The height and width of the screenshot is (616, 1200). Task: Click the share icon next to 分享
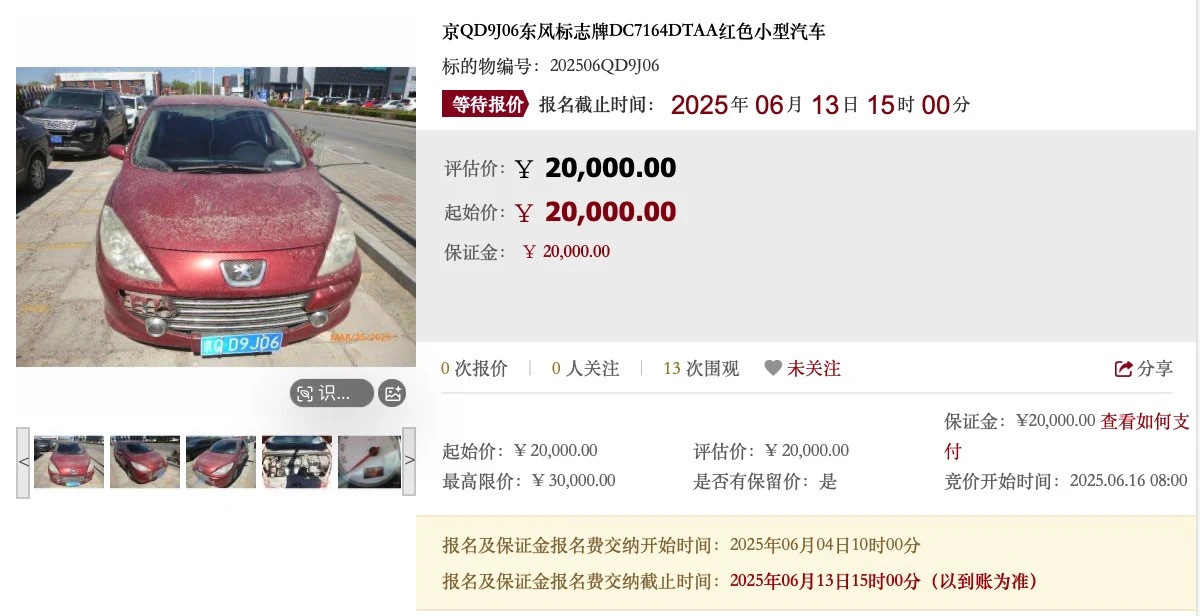[1124, 368]
